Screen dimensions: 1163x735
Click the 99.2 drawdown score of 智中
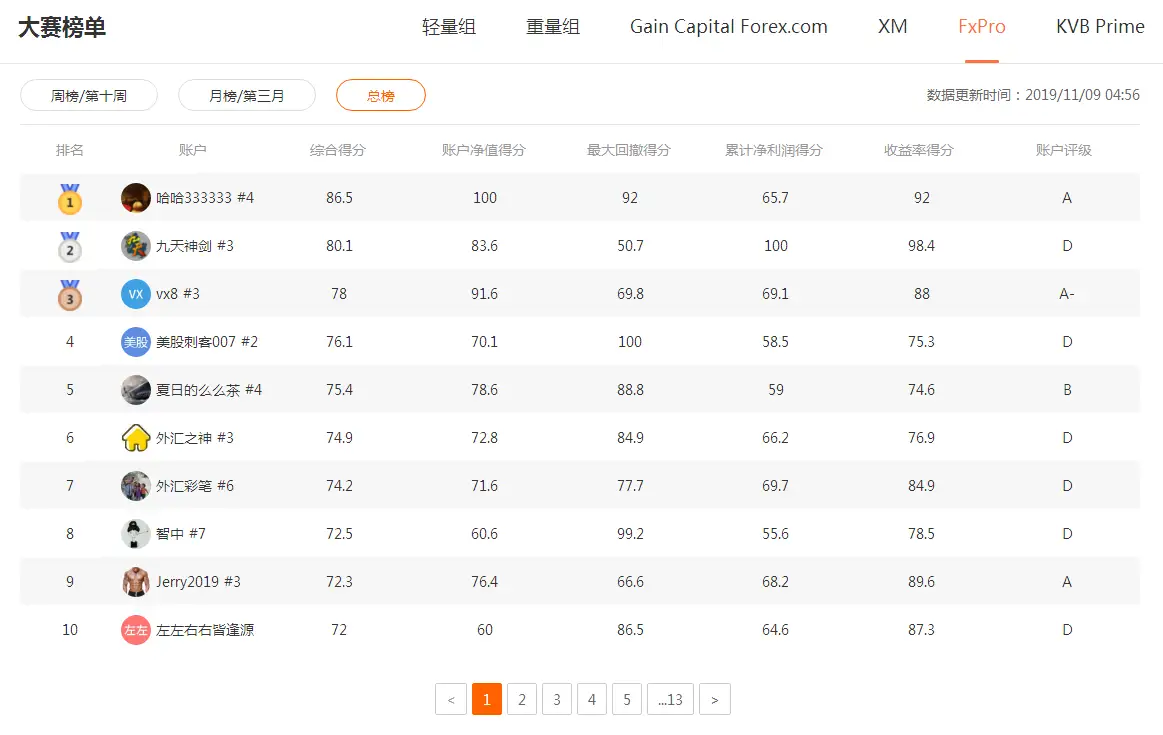[x=630, y=534]
